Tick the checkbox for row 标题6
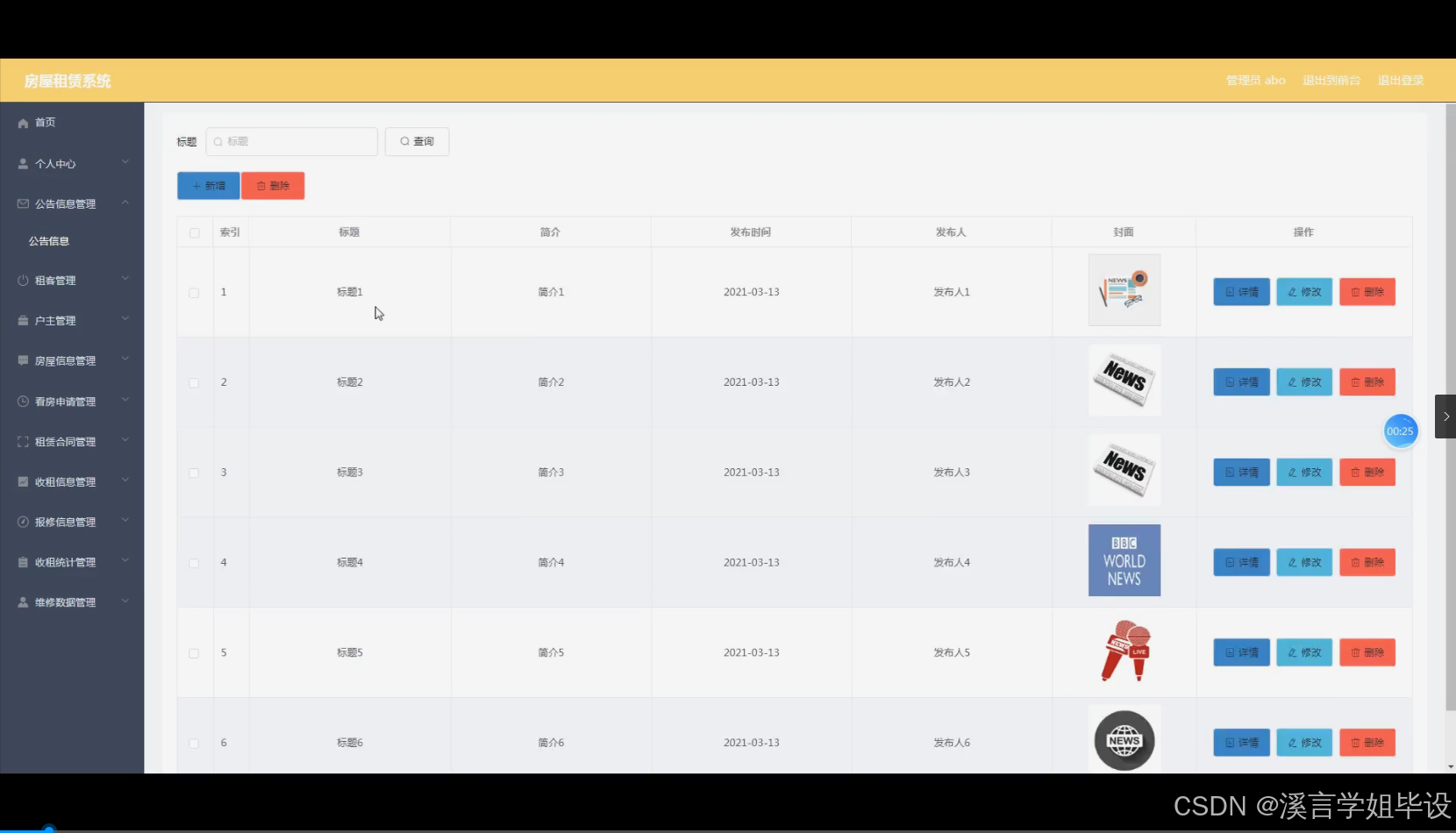The width and height of the screenshot is (1456, 833). pos(194,744)
